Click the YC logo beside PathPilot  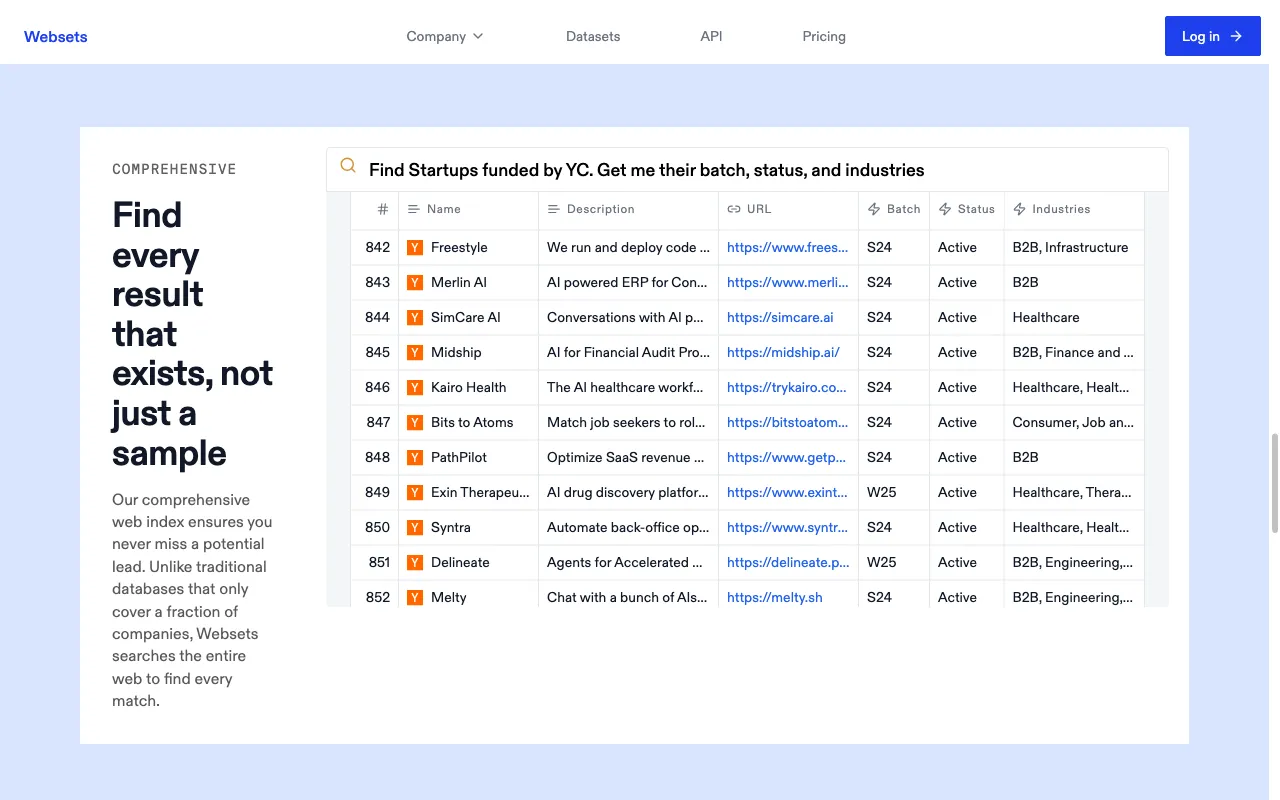point(415,457)
